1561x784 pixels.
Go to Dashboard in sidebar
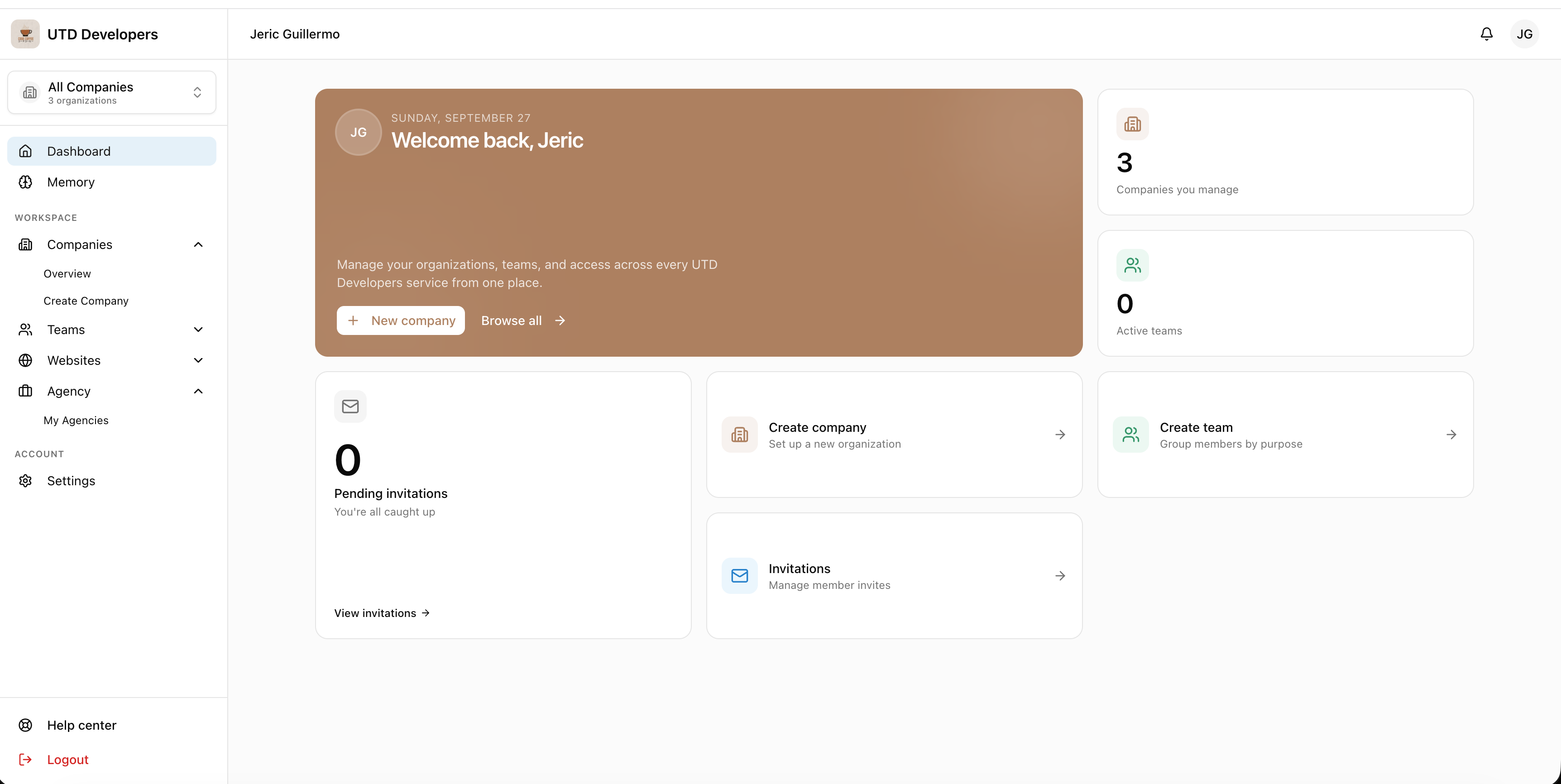tap(111, 151)
